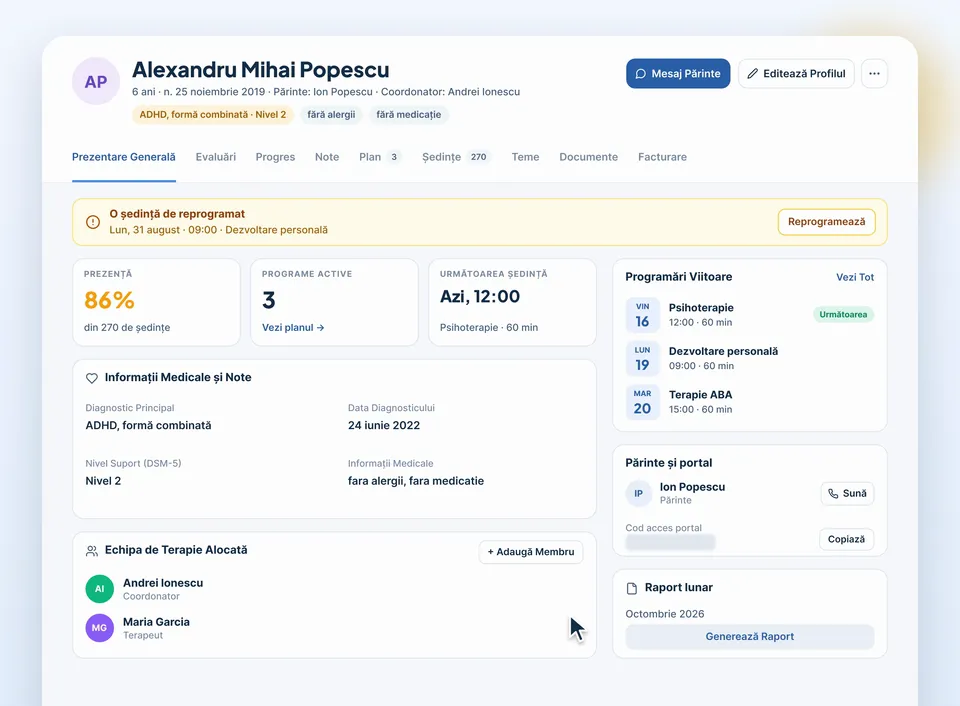
Task: Click Editează Profilul button
Action: click(x=796, y=73)
